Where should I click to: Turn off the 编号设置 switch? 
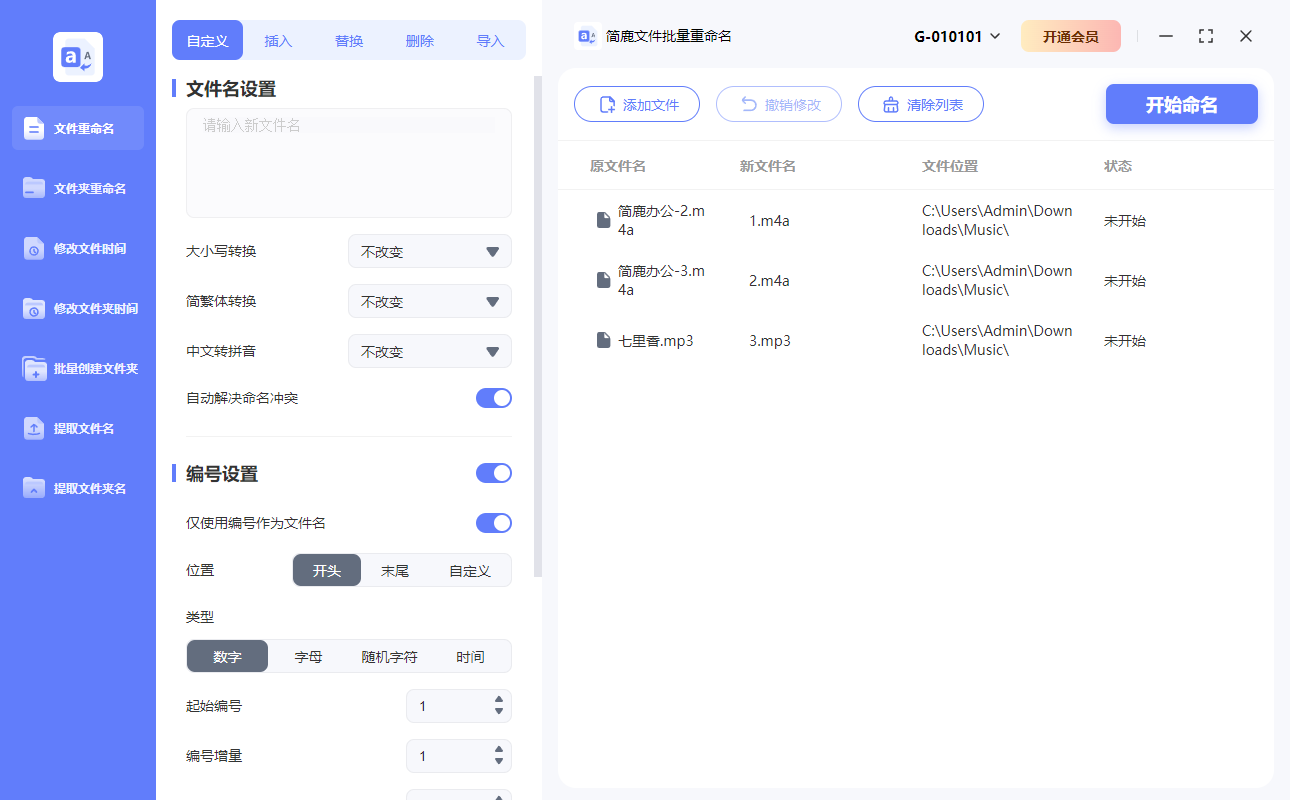click(493, 472)
